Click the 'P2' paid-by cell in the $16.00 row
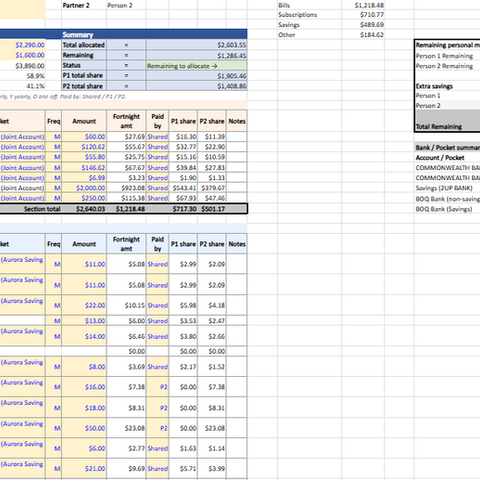The width and height of the screenshot is (480, 480). [157, 387]
